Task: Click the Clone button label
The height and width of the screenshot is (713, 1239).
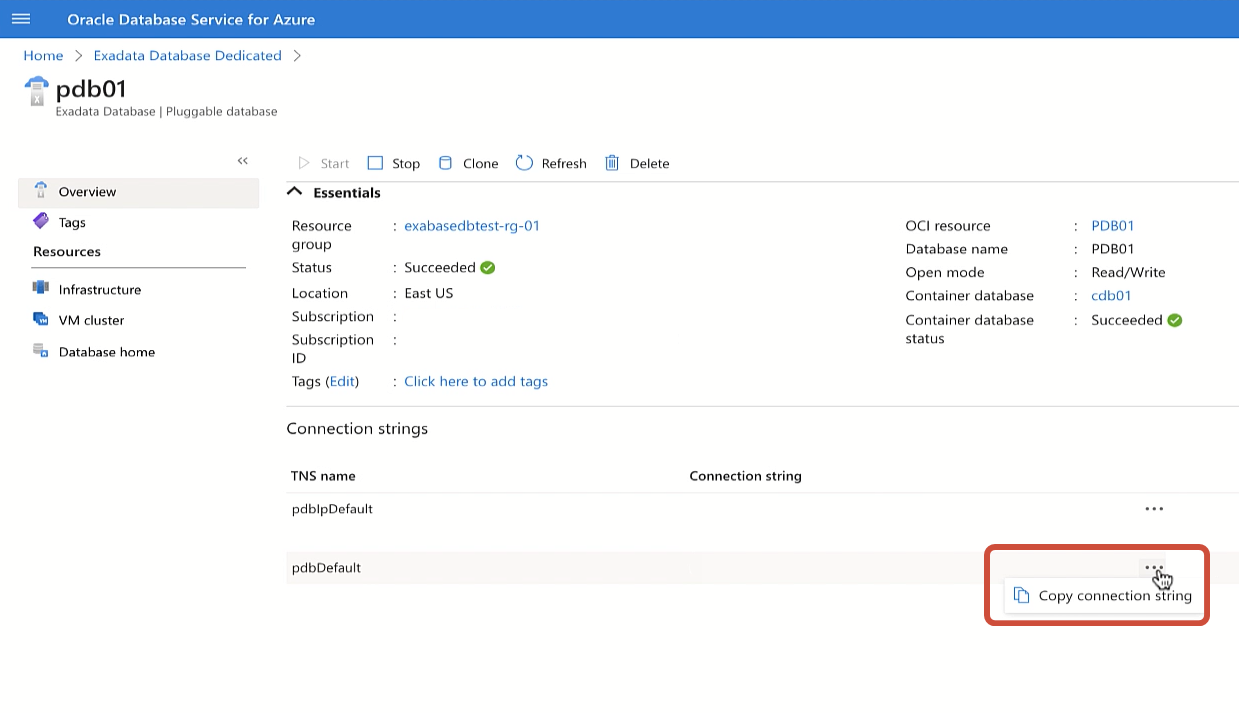Action: (x=481, y=163)
